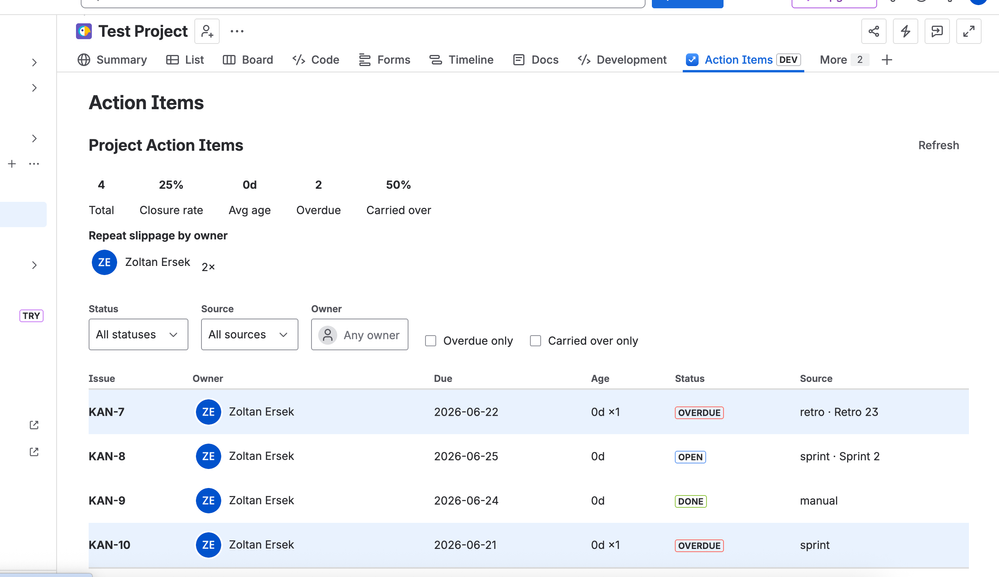Open issue KAN-8 link
999x577 pixels.
107,456
